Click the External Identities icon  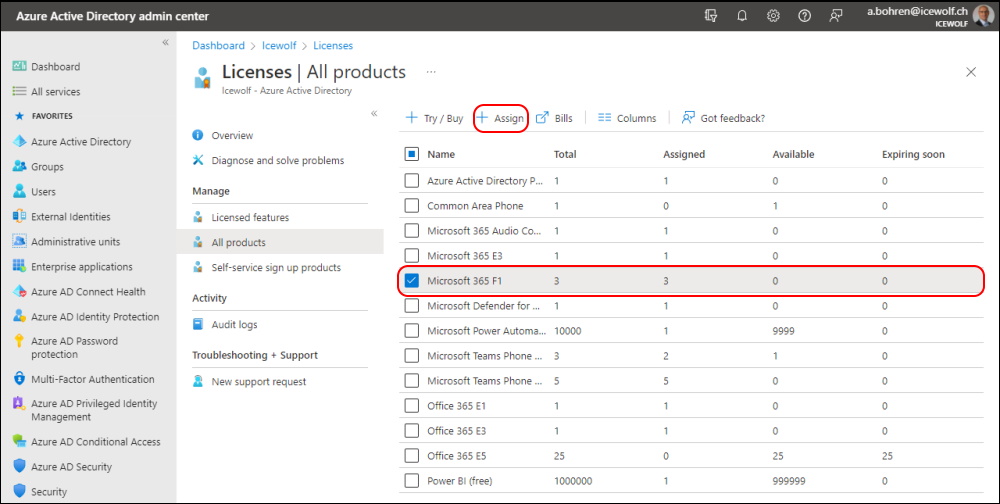(20, 216)
